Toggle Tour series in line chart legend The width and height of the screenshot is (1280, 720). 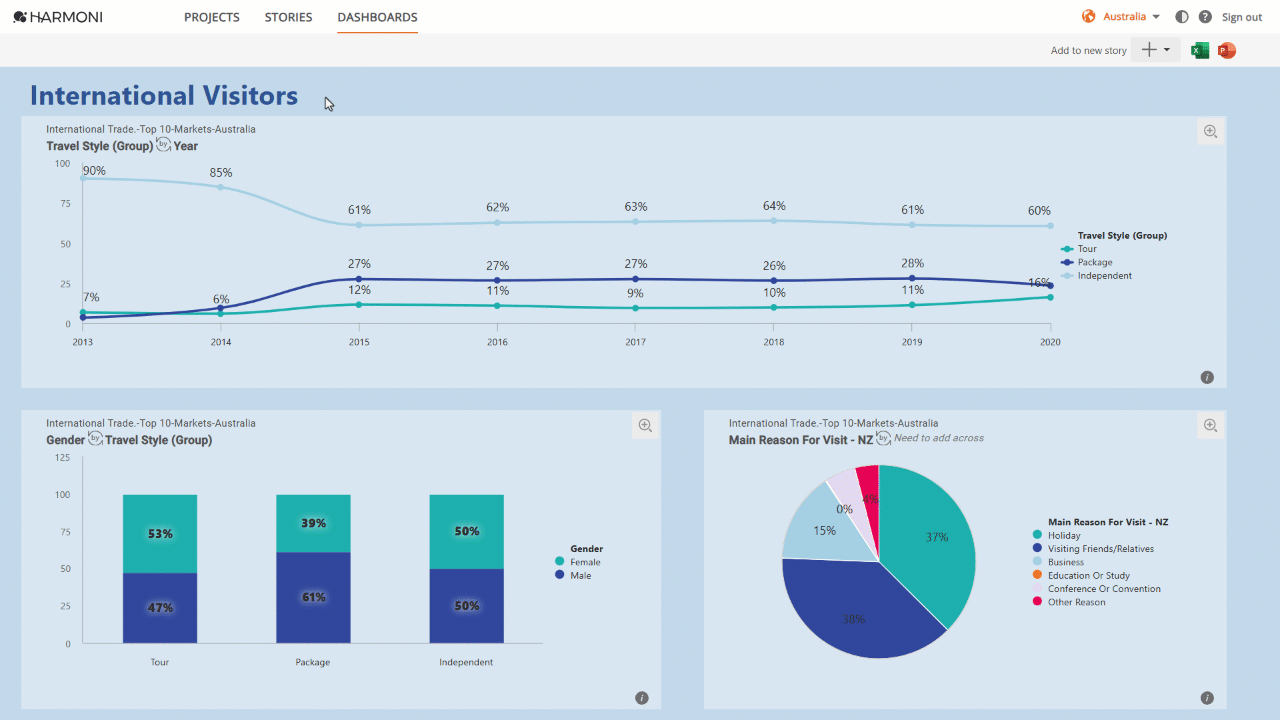pyautogui.click(x=1078, y=249)
